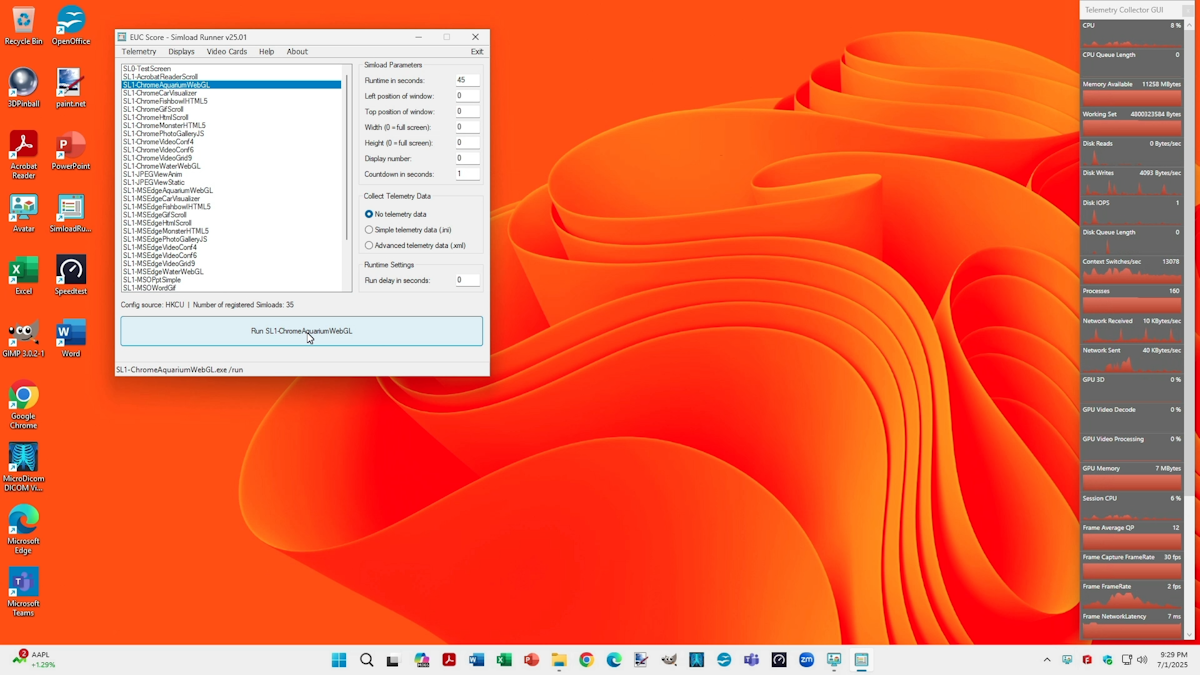Click the Runtime in seconds field
This screenshot has width=1200, height=675.
tap(467, 80)
